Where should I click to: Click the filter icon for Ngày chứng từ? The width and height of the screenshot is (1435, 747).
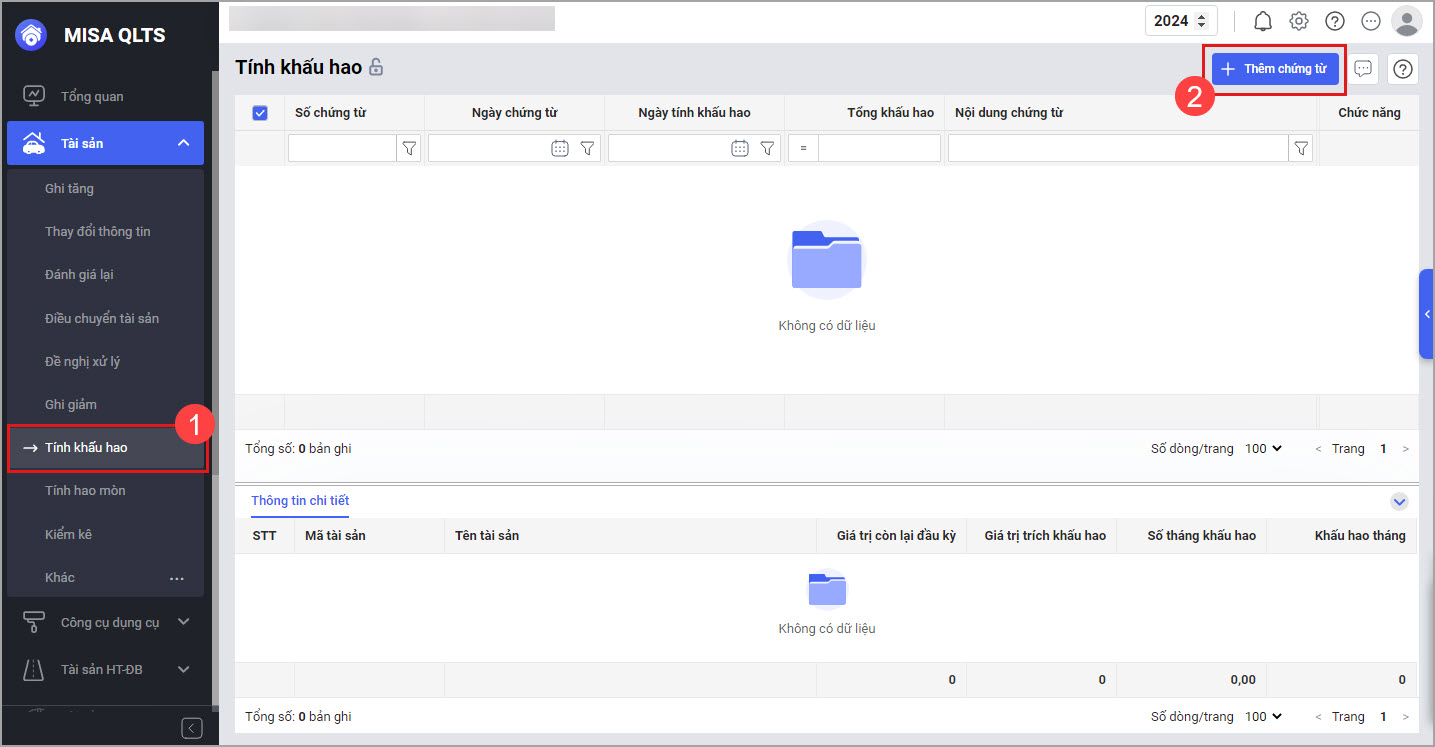click(588, 148)
